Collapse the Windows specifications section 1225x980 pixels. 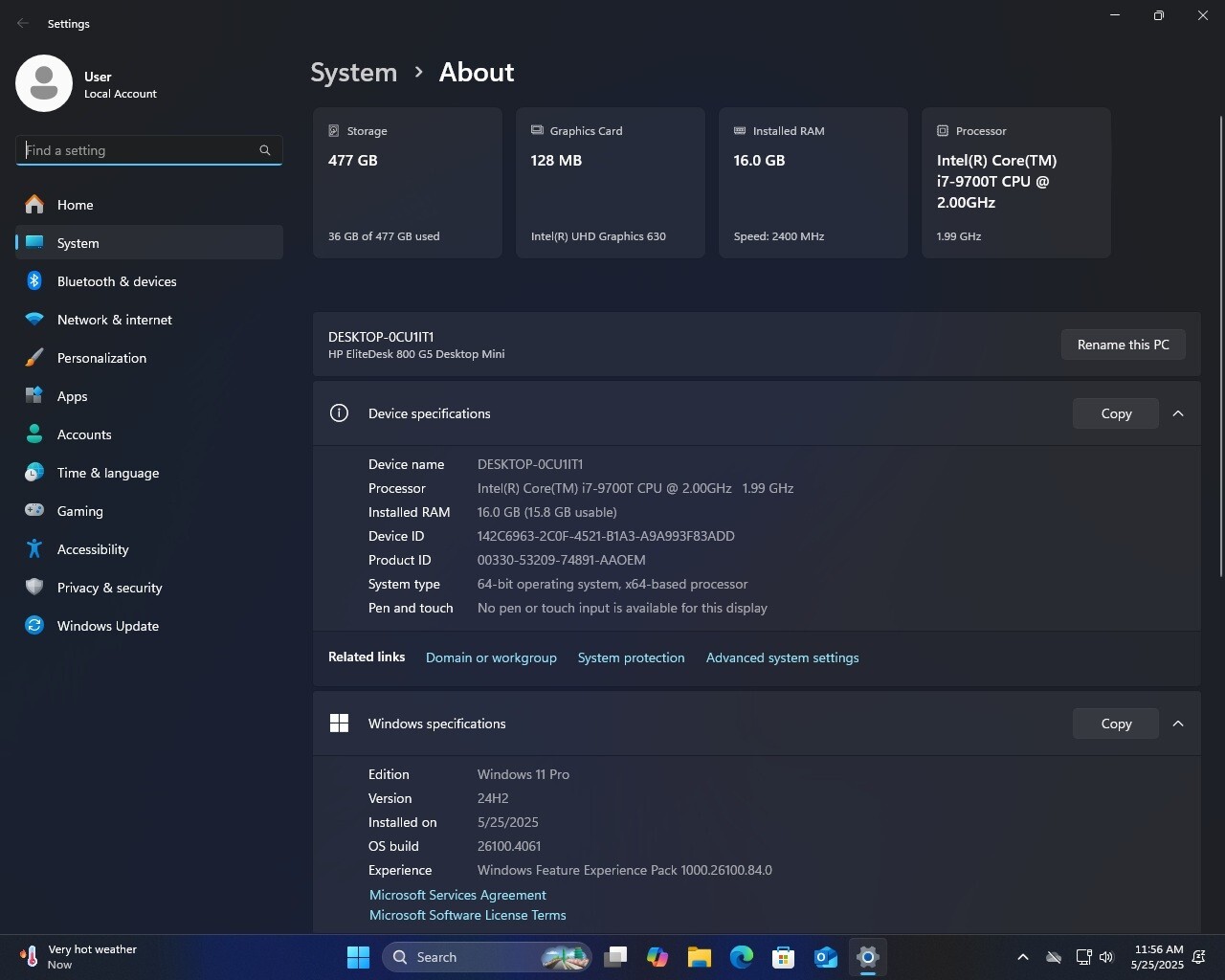point(1178,724)
